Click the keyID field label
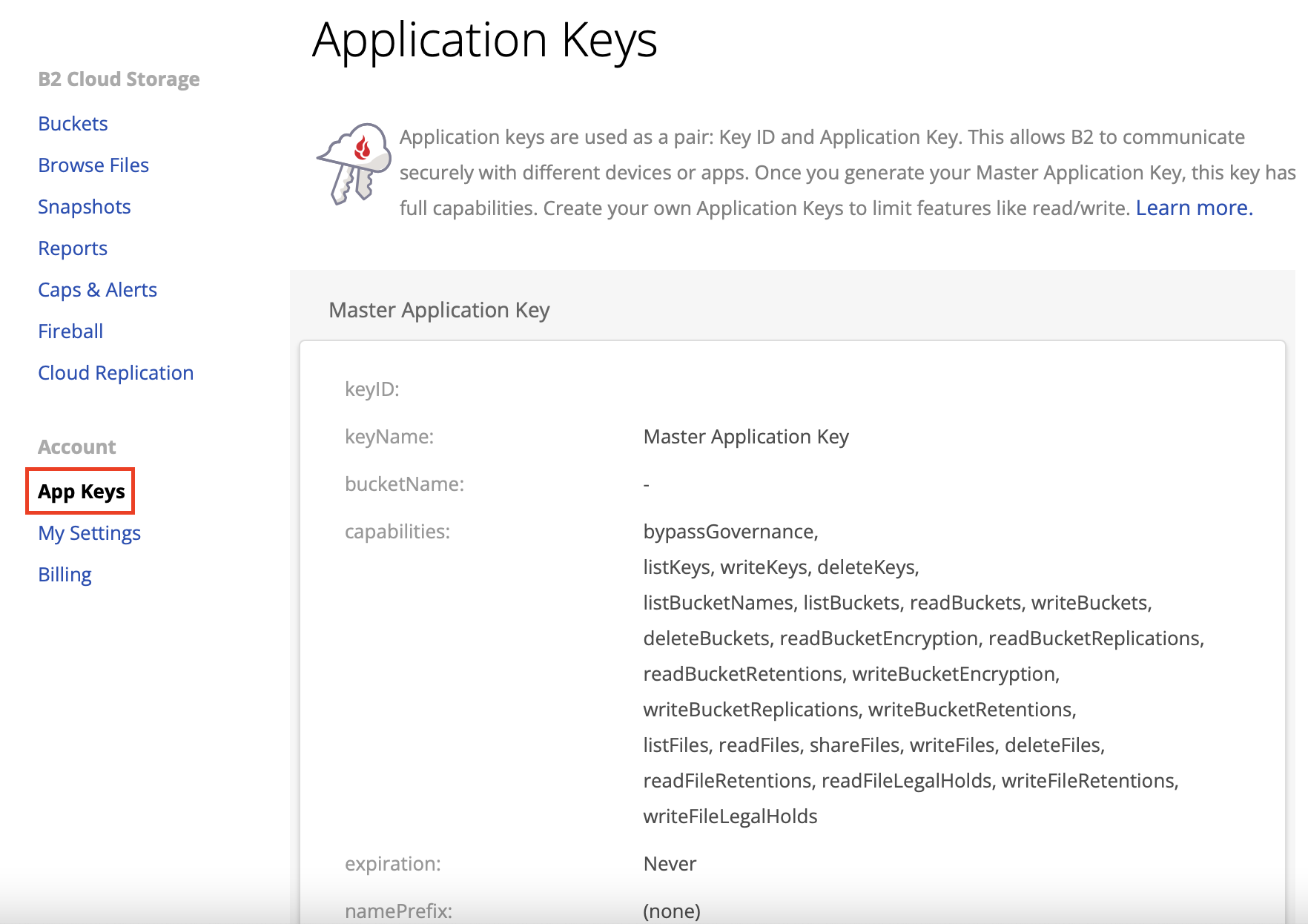Screen dimensions: 1308x924 pos(371,389)
